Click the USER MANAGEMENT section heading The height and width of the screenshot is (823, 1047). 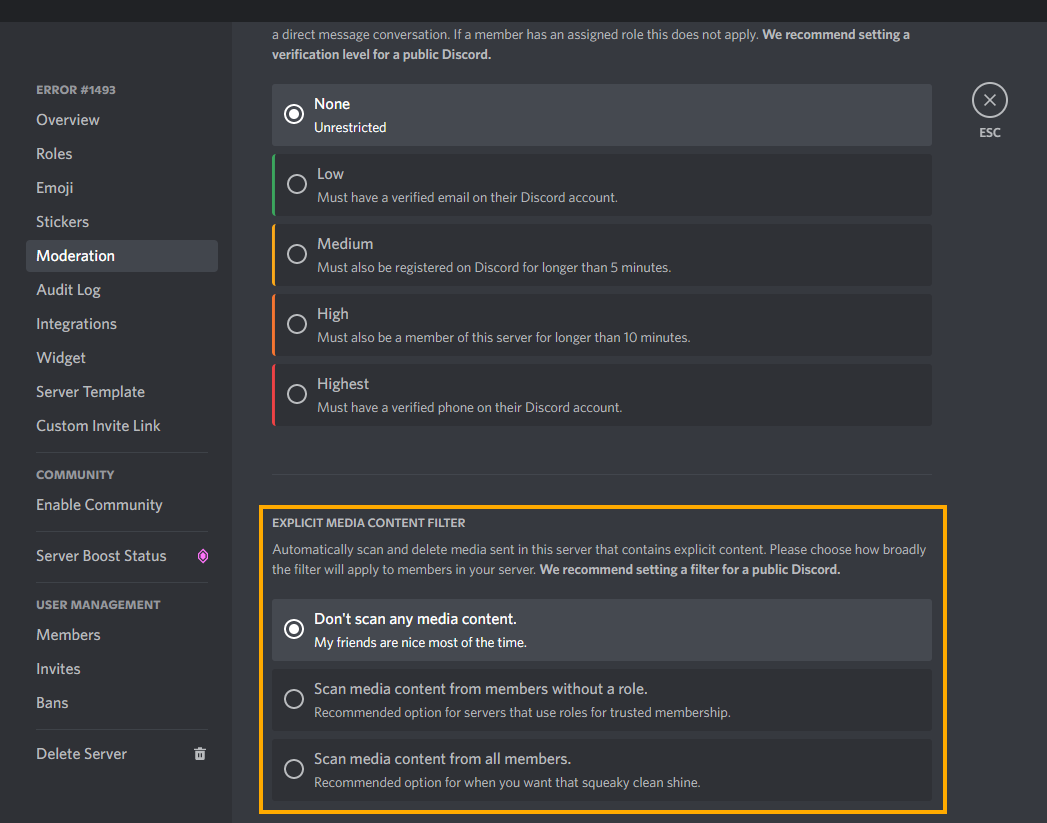point(98,605)
